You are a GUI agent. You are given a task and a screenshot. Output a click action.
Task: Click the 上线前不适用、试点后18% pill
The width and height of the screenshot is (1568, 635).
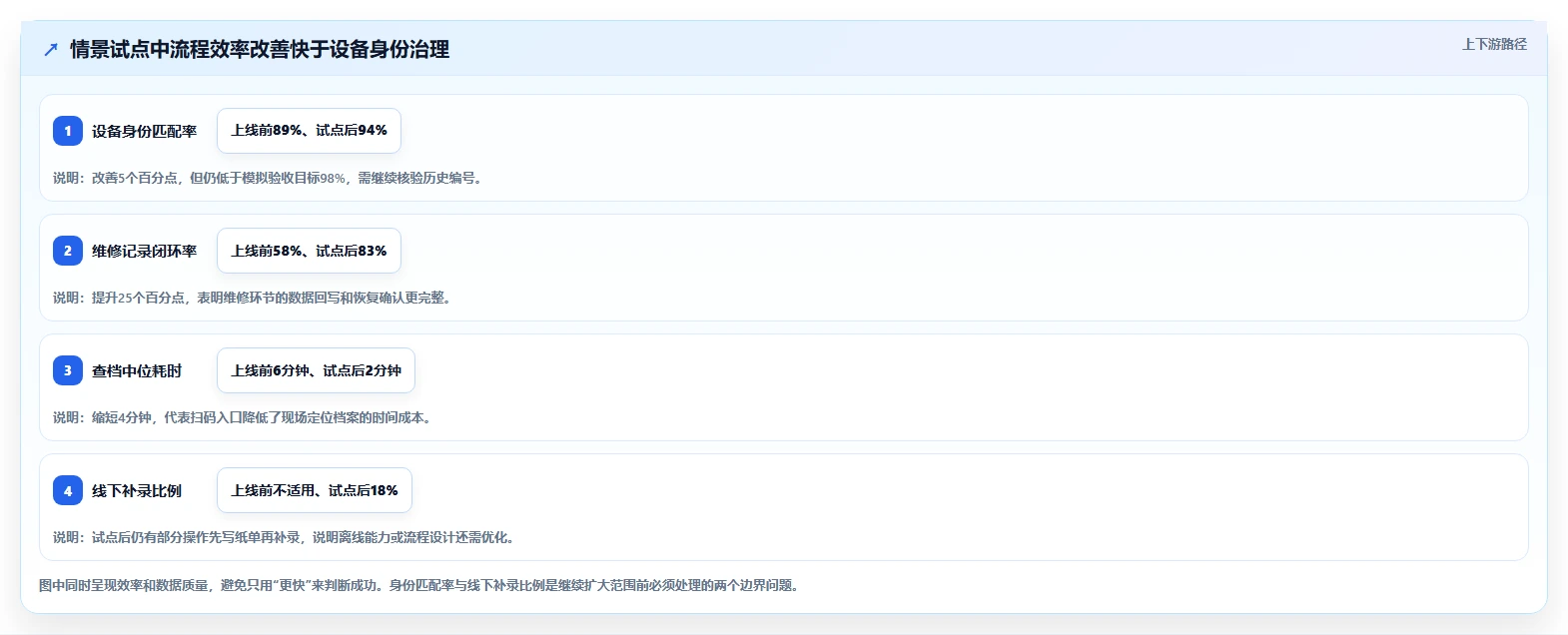(315, 490)
